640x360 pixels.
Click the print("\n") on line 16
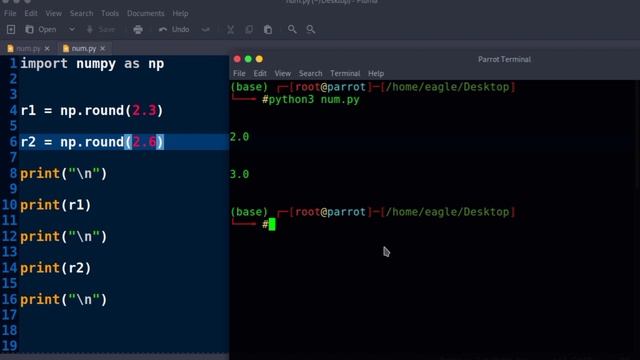[64, 300]
